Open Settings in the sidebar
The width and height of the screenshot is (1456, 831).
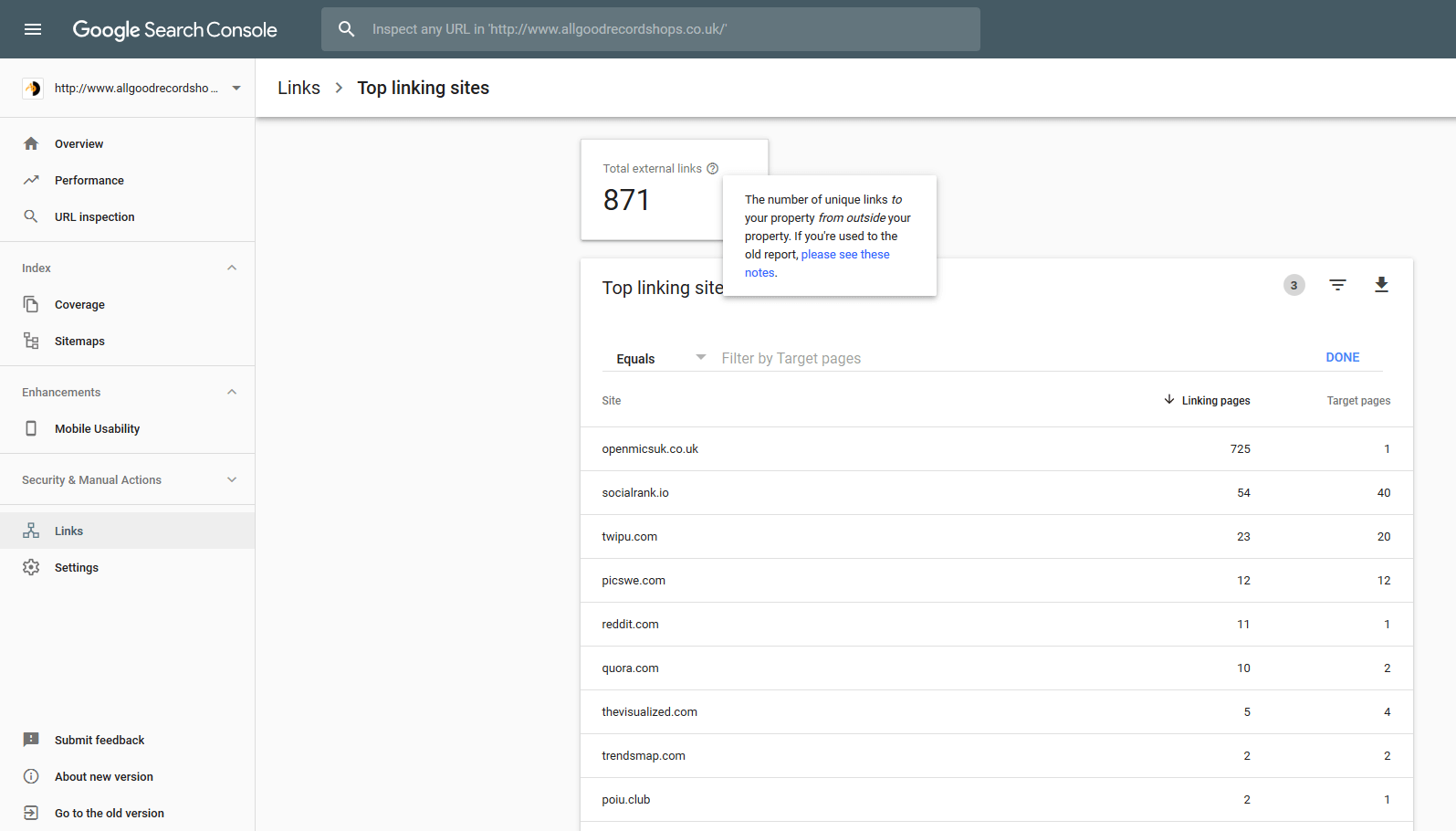[x=127, y=567]
